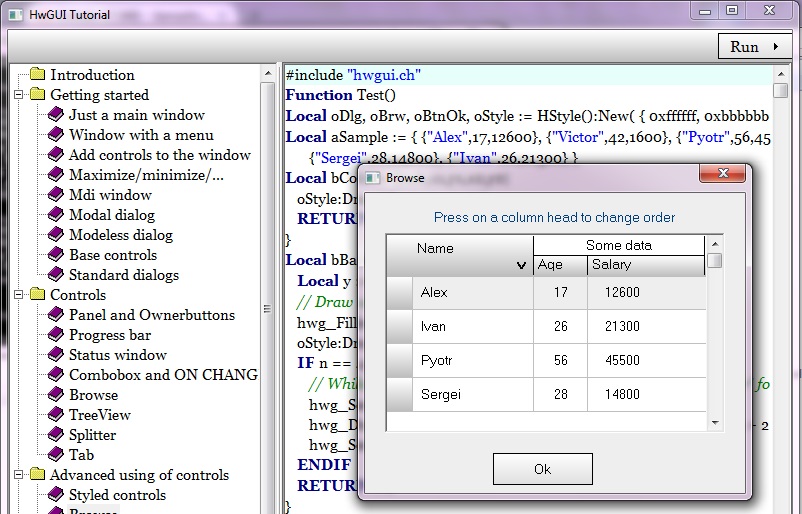The image size is (802, 514).
Task: Click the Introduction folder icon
Action: [x=38, y=75]
